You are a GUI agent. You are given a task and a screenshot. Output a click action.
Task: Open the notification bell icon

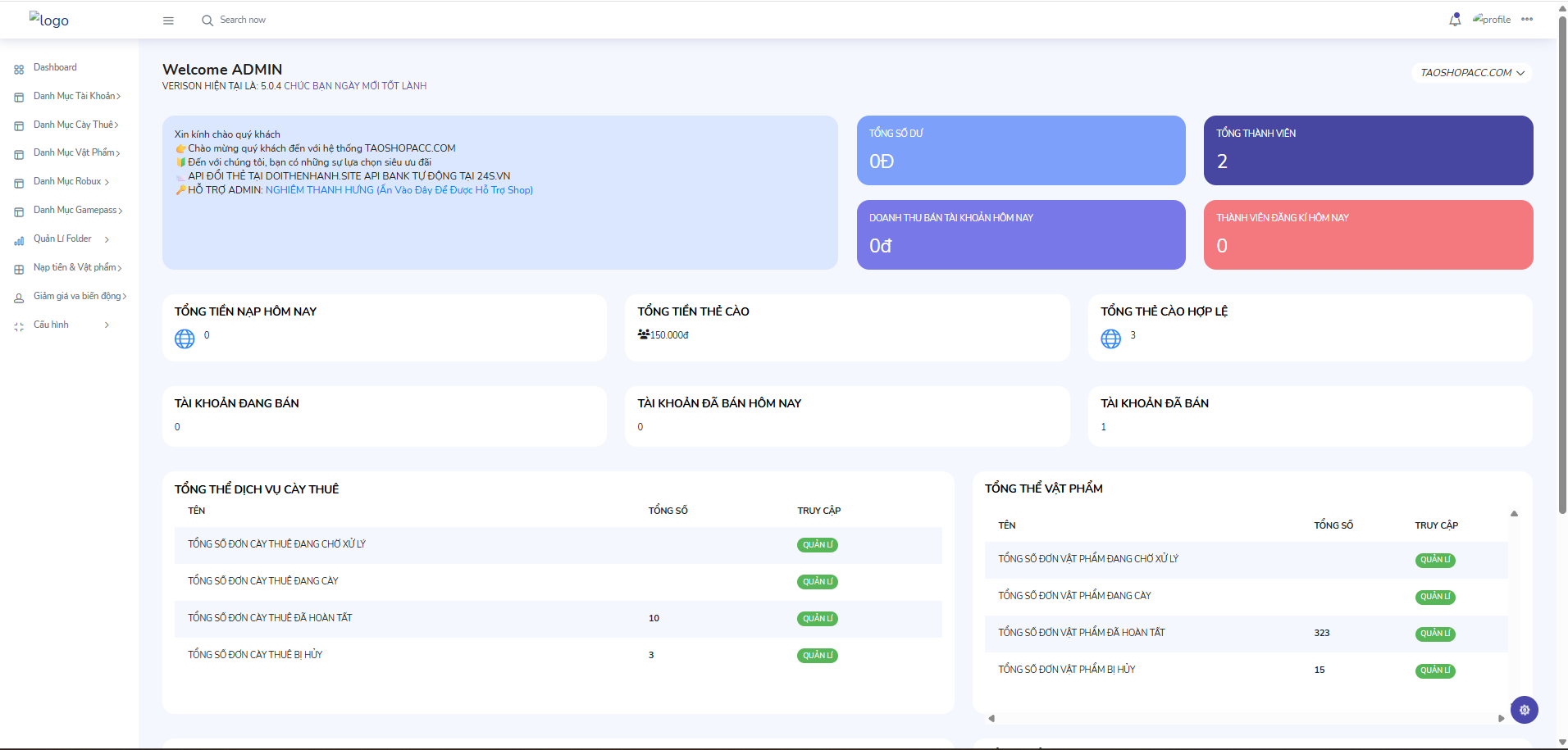(1455, 20)
